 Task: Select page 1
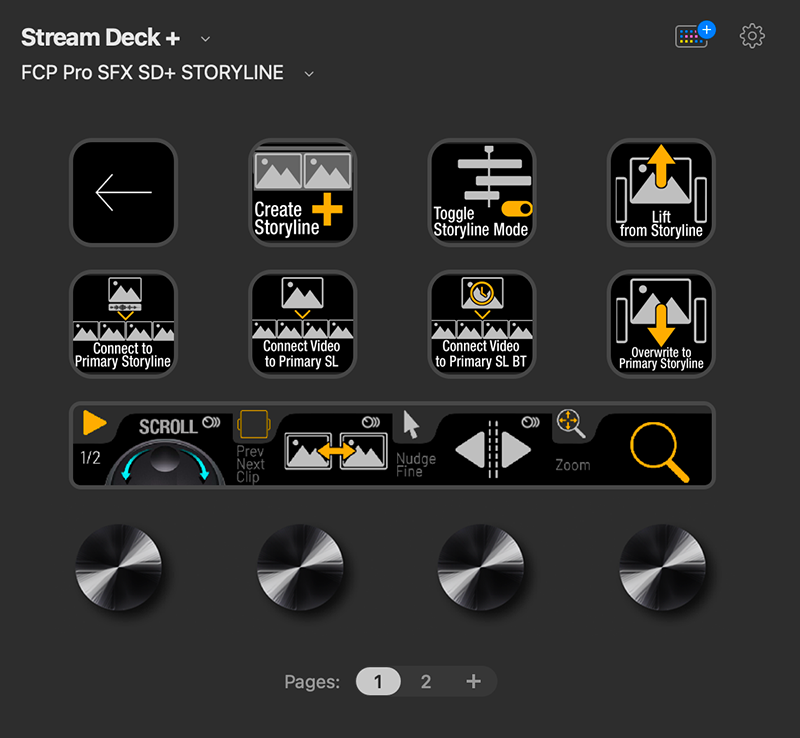coord(378,681)
